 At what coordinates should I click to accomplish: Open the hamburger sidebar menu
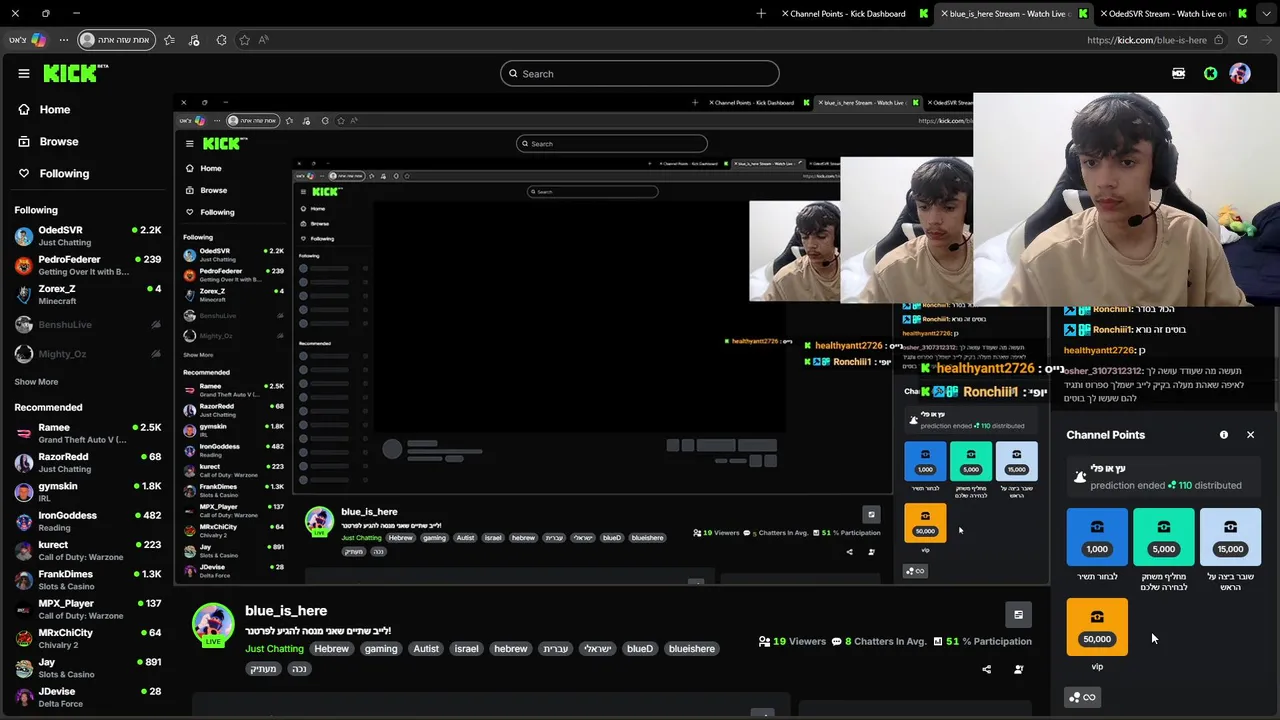coord(24,73)
